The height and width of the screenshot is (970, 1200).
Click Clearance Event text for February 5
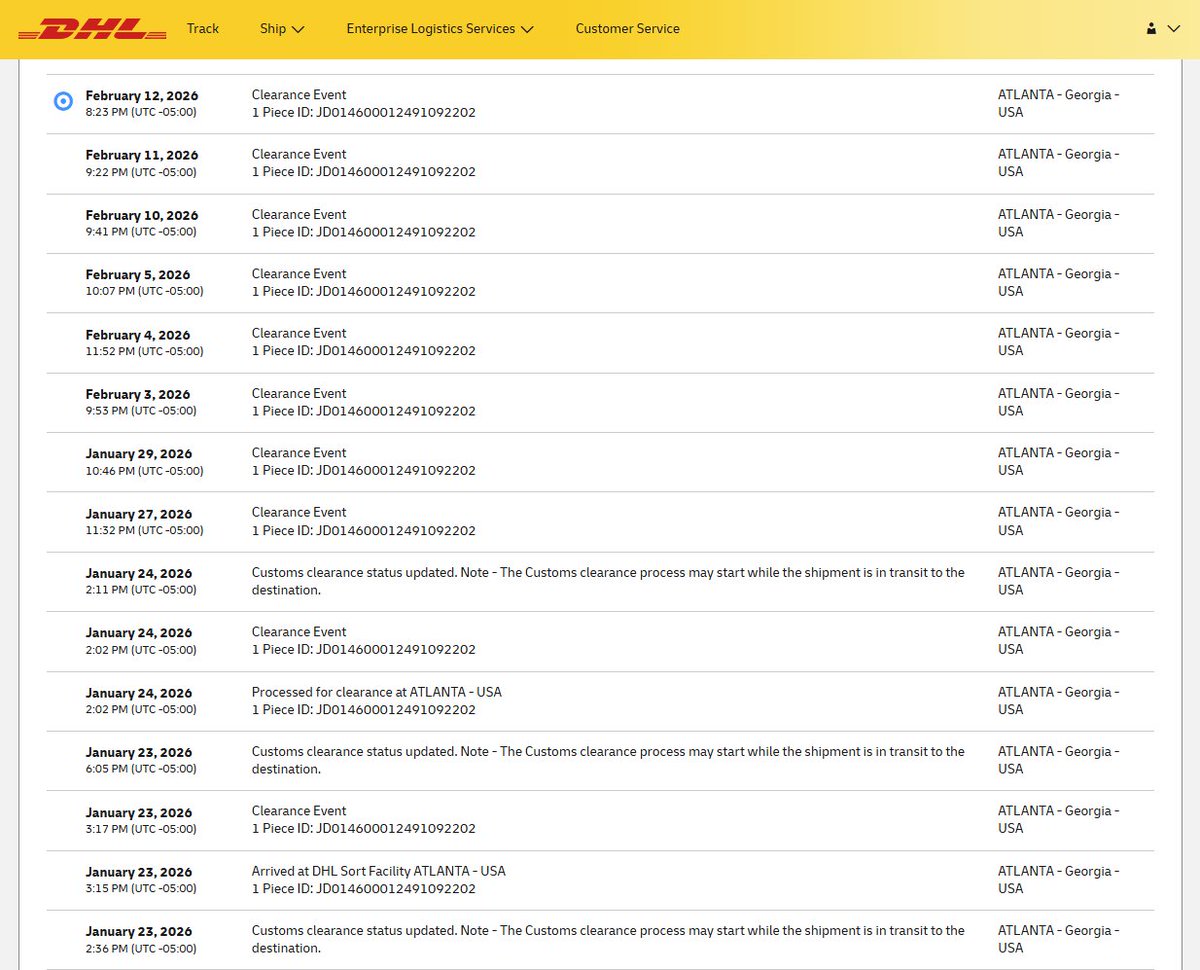click(x=299, y=273)
